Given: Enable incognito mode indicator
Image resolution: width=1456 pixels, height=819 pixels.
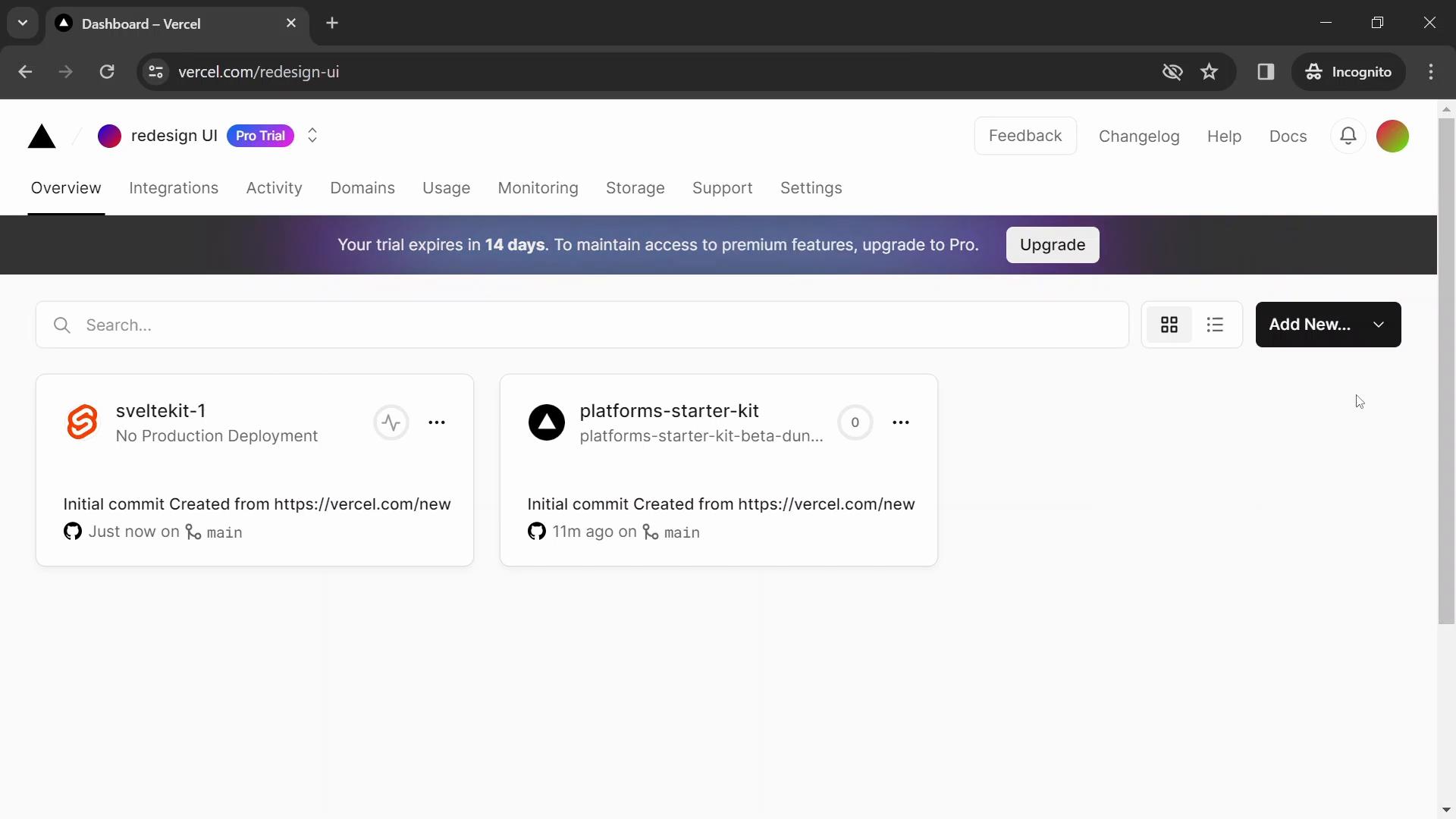Looking at the screenshot, I should pos(1349,71).
